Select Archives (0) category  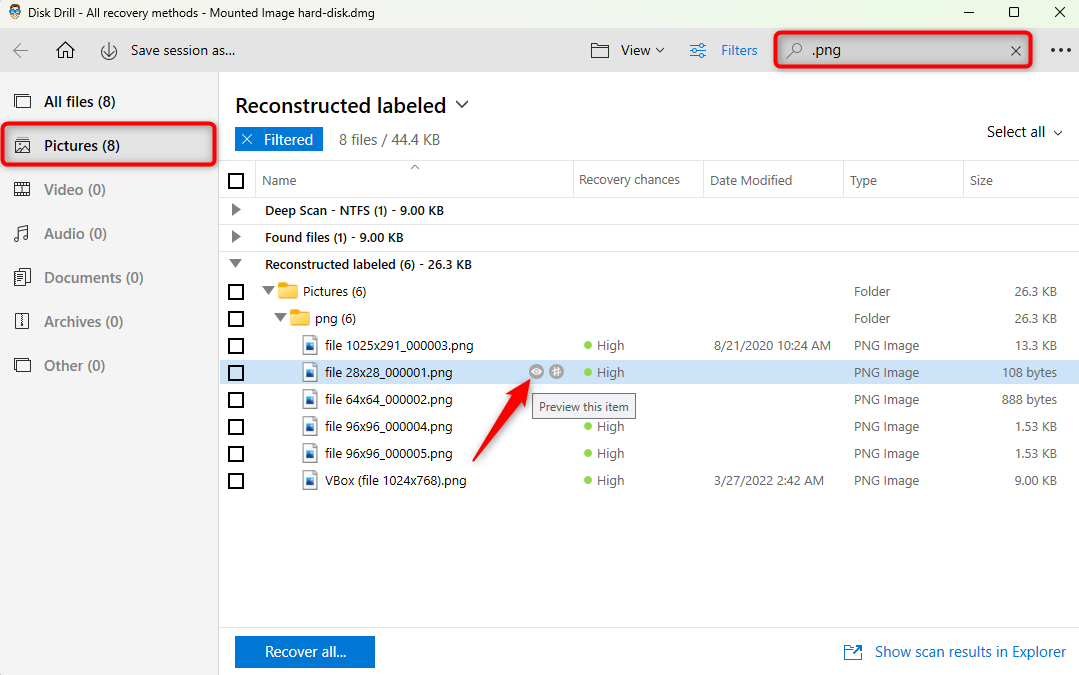[x=109, y=321]
